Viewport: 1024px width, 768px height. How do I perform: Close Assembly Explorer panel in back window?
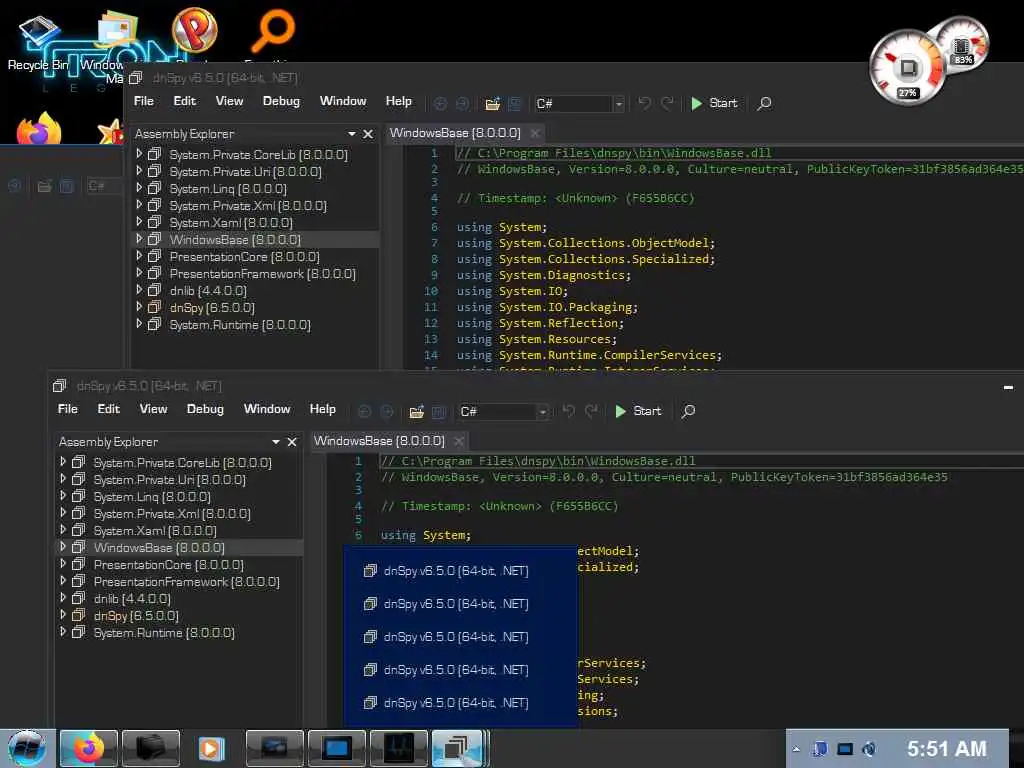368,134
